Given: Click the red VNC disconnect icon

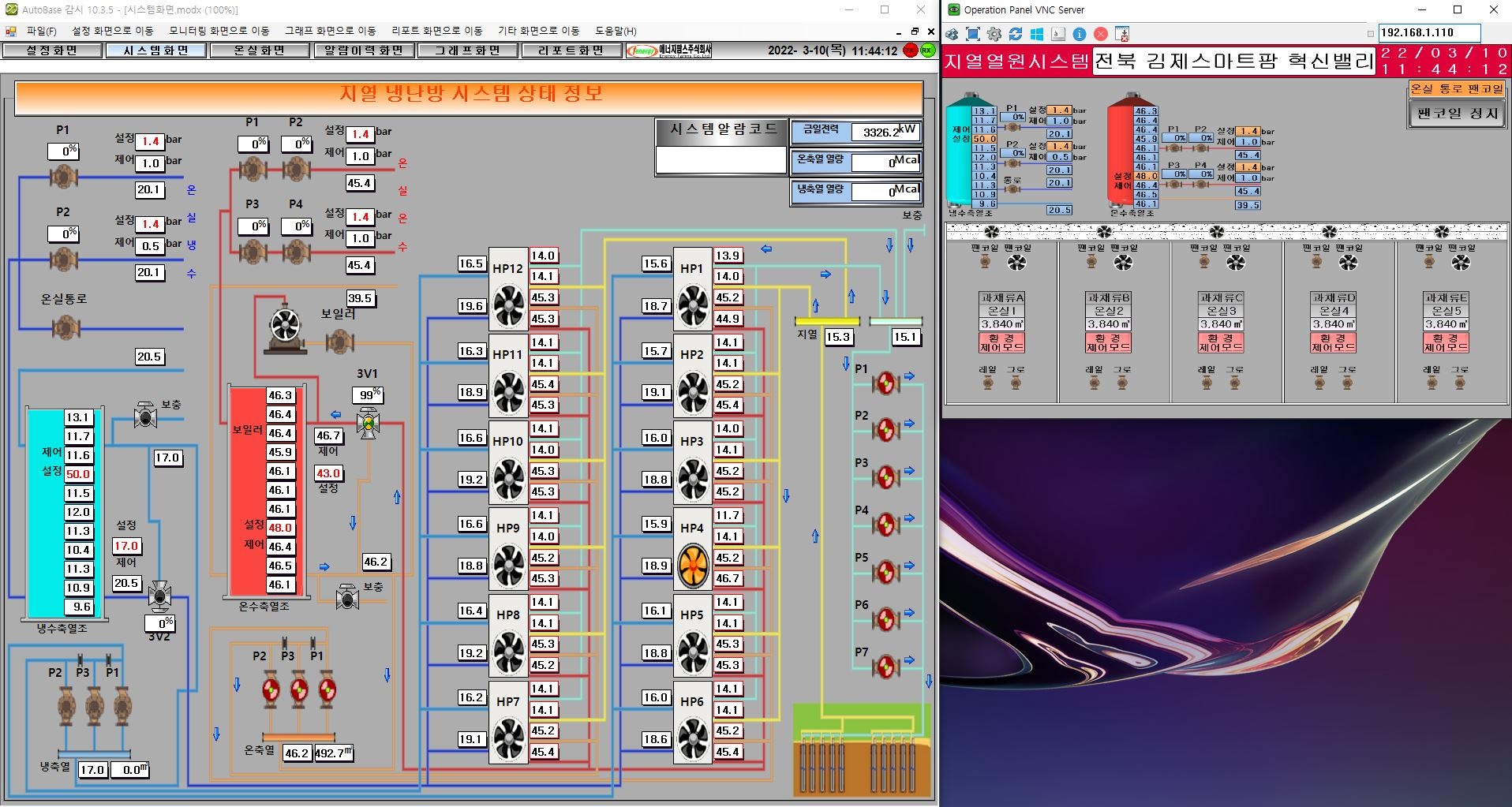Looking at the screenshot, I should tap(1101, 34).
